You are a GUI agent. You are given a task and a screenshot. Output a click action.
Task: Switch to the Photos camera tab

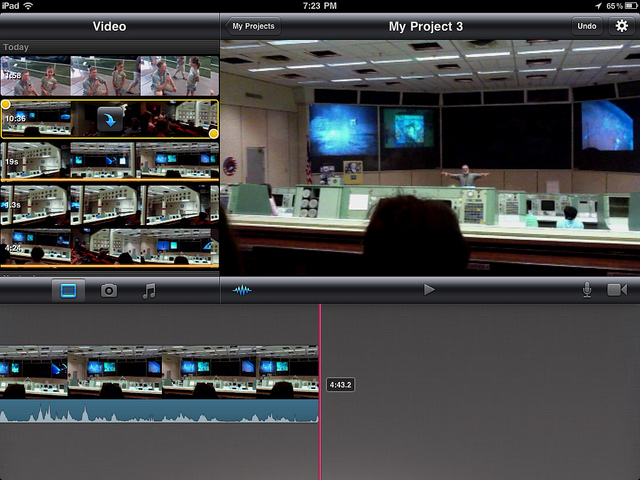click(109, 291)
